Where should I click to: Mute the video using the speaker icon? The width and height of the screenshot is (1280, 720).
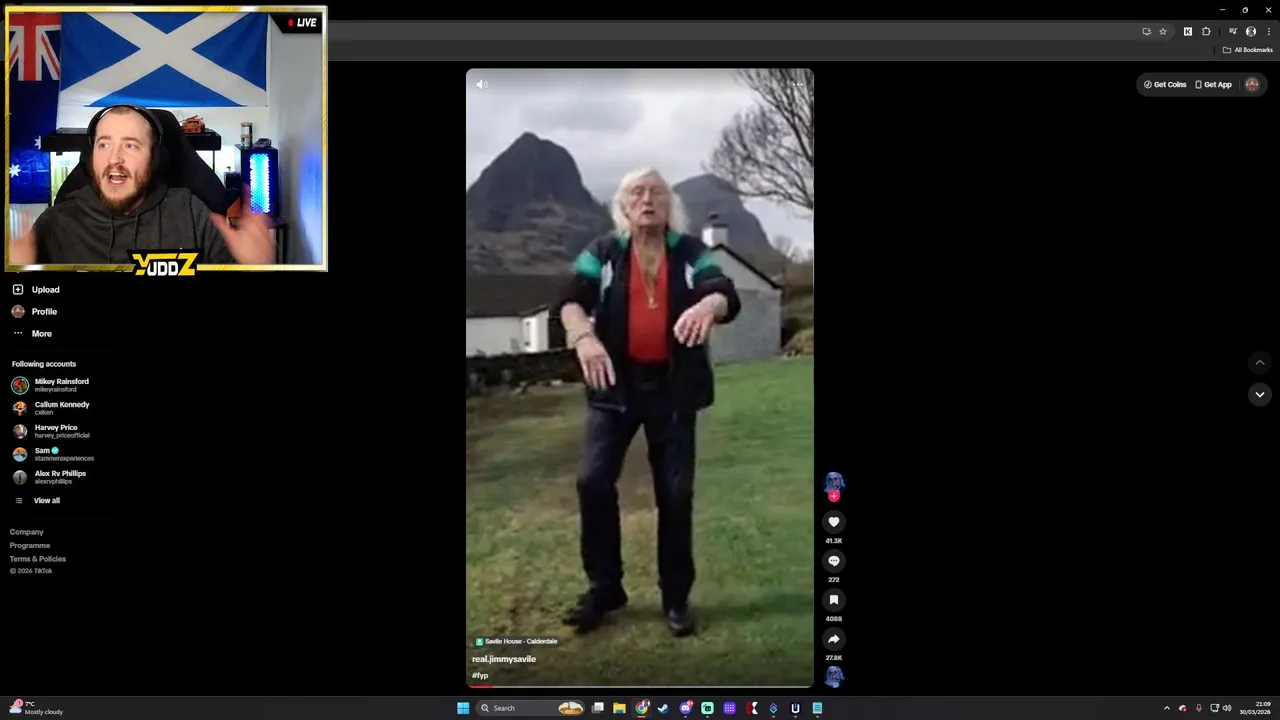tap(482, 85)
